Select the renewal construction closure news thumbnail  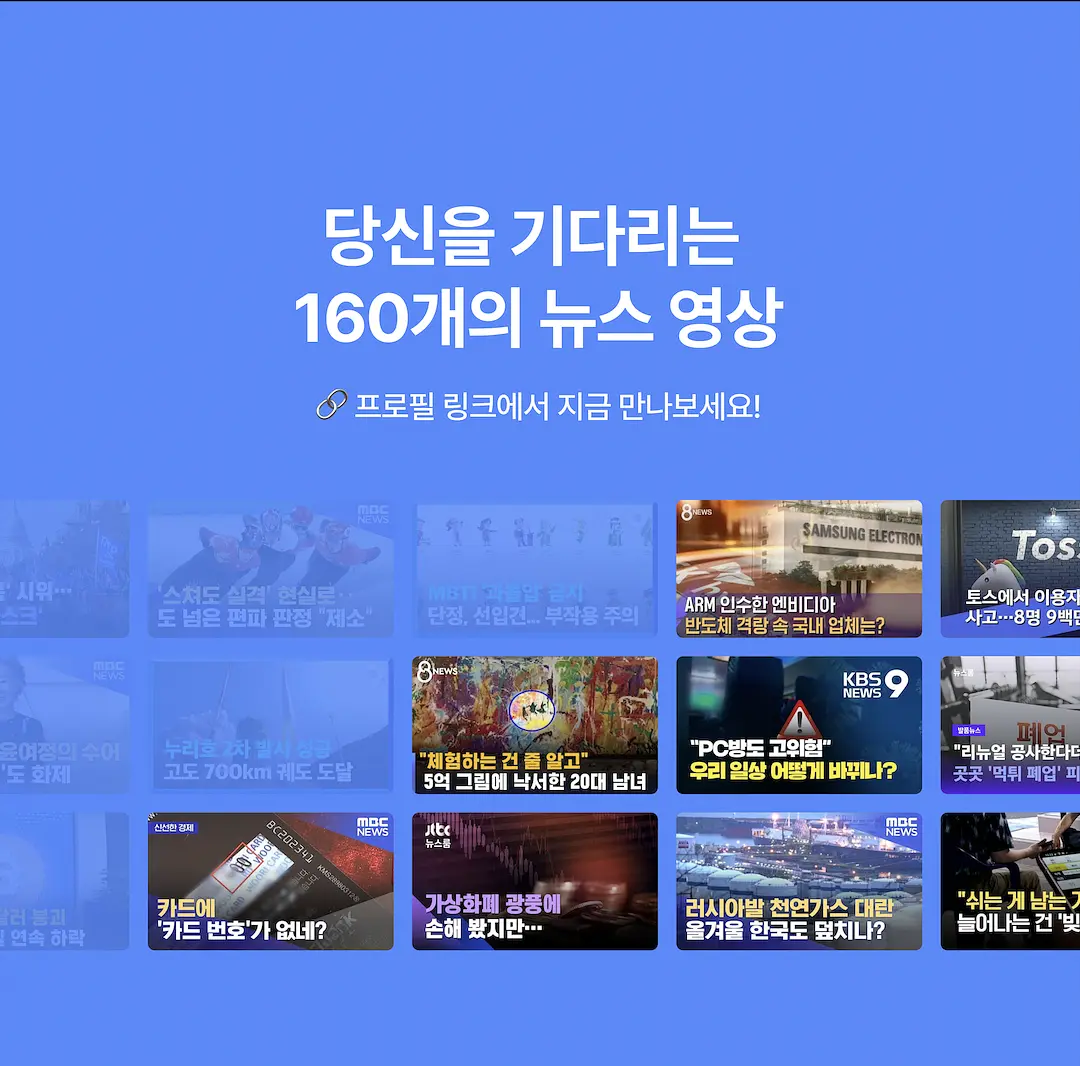[x=1010, y=725]
